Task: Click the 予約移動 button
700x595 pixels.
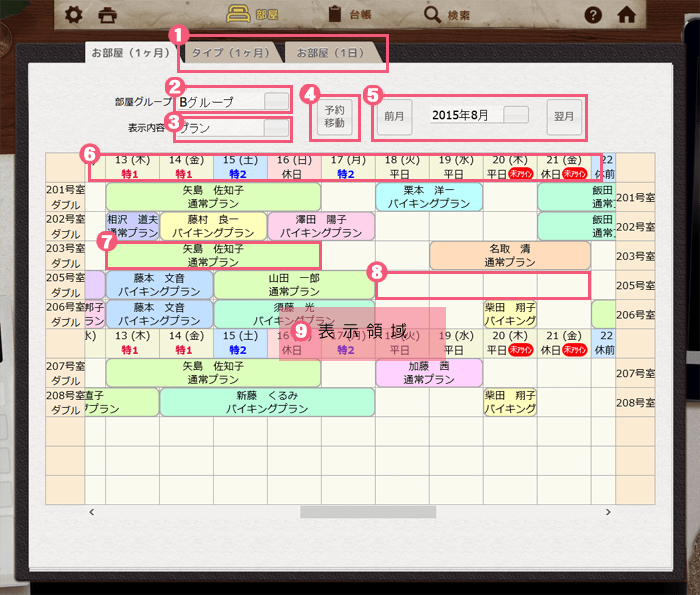Action: pyautogui.click(x=334, y=116)
